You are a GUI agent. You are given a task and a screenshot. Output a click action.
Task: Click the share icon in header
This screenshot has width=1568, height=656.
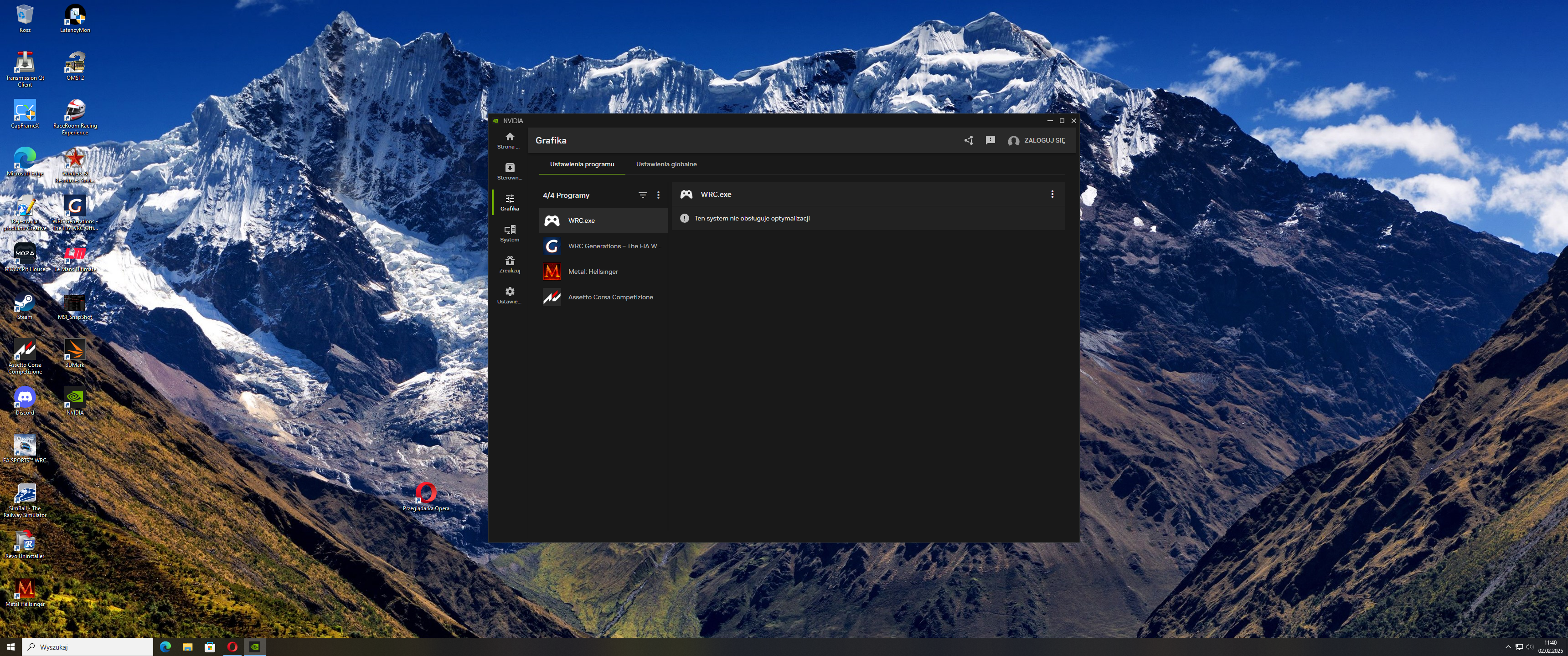(x=969, y=141)
